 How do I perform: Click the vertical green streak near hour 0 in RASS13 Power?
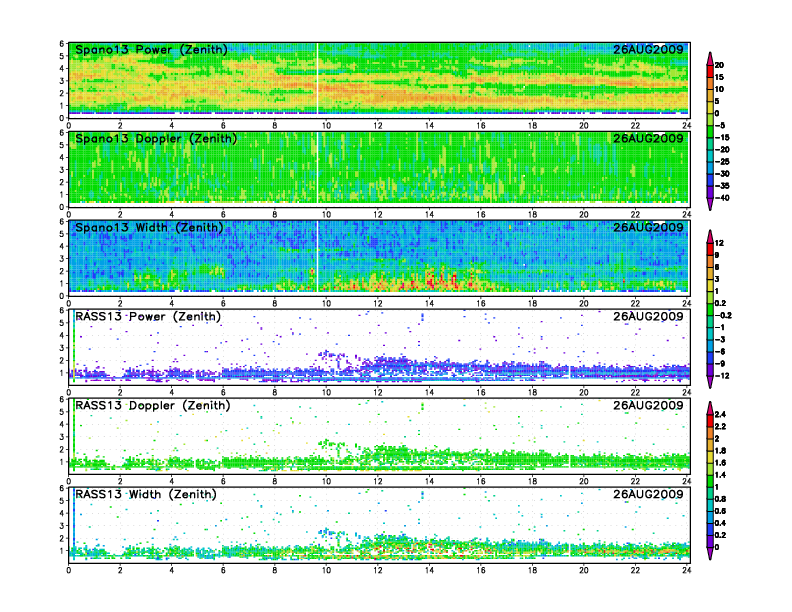[x=74, y=346]
